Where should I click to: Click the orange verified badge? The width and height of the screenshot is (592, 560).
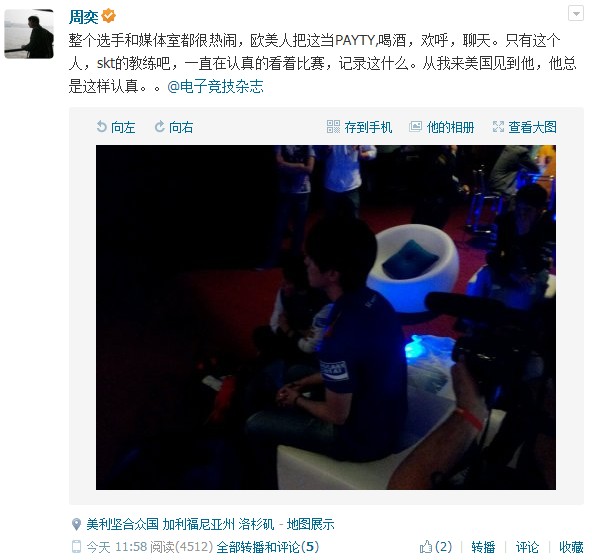pyautogui.click(x=109, y=16)
